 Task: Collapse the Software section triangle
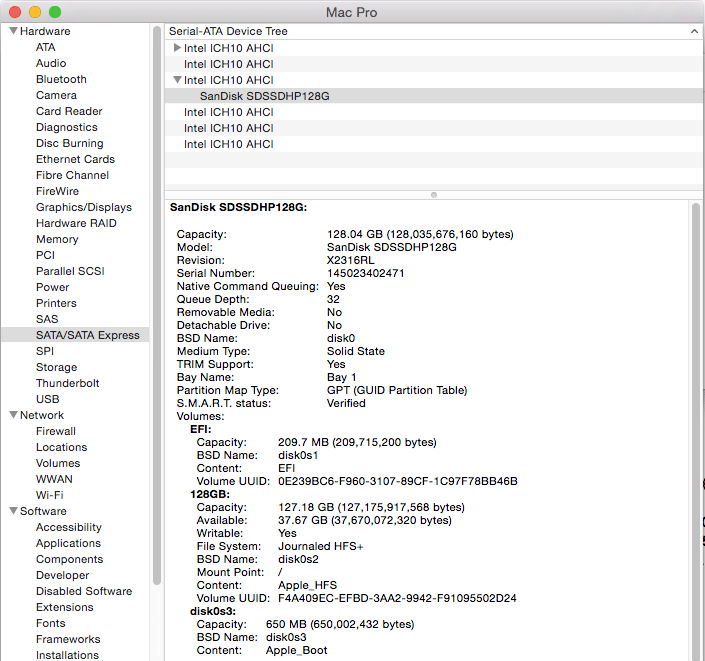[13, 511]
